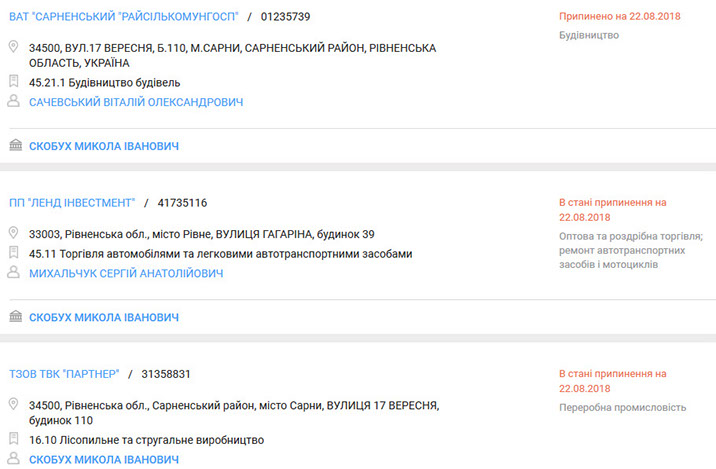Click the bookmark icon next to 45.11 Торгівля автомобілями
This screenshot has height=469, width=716.
14,254
